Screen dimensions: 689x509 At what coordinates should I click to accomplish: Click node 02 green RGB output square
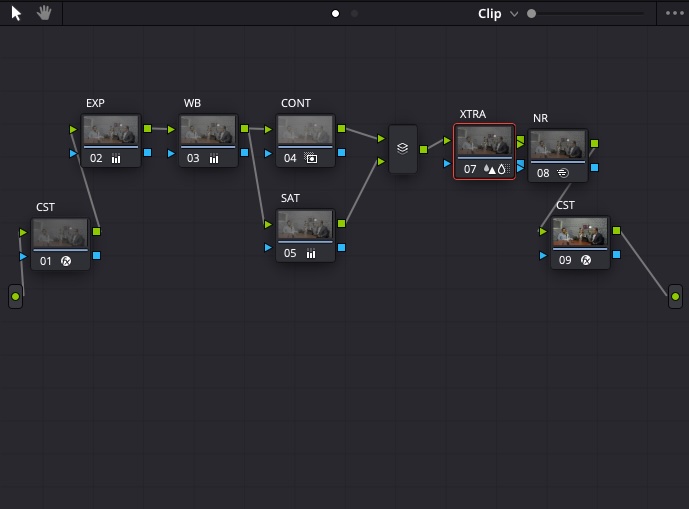148,128
